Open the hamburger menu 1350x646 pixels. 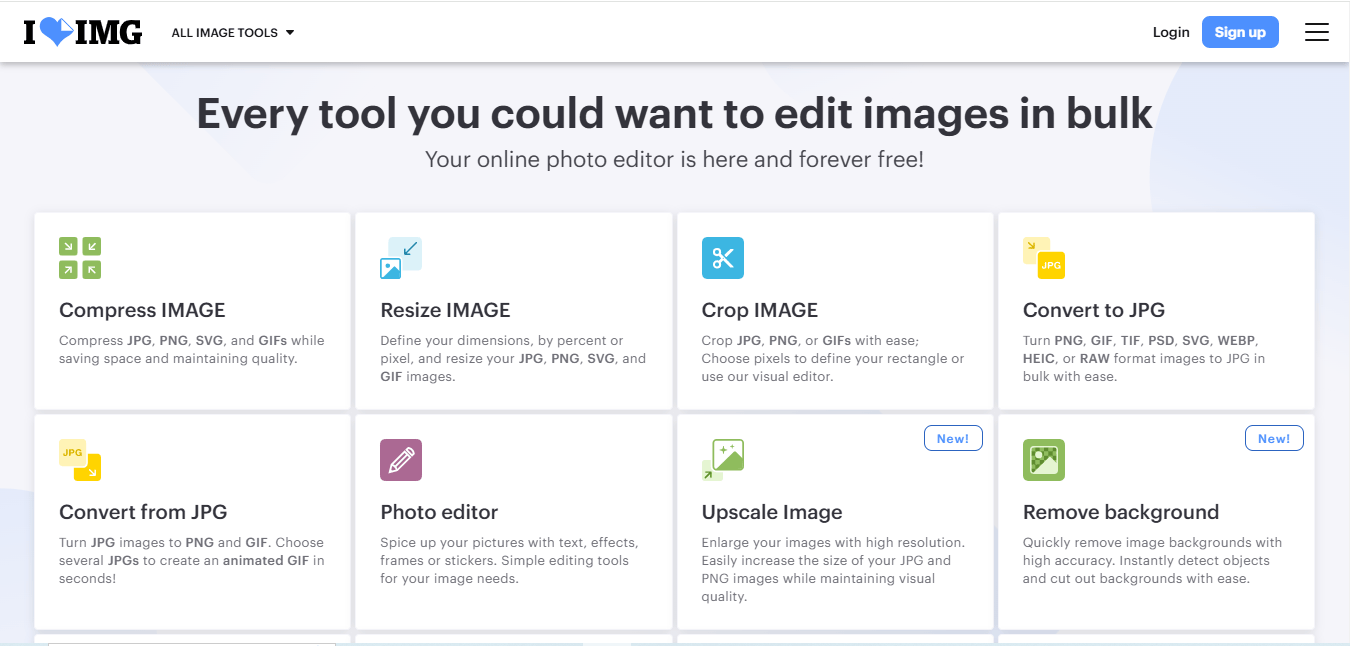tap(1317, 31)
